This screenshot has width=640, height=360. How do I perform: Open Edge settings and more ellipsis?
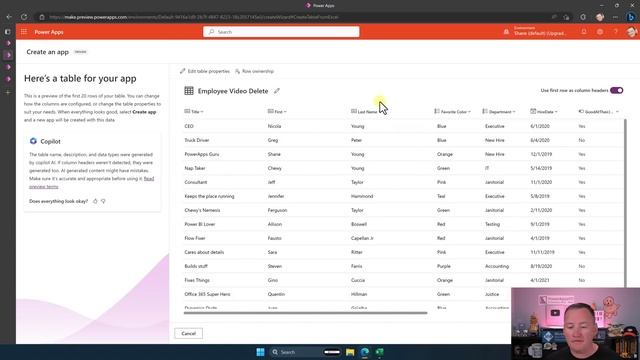[x=615, y=17]
